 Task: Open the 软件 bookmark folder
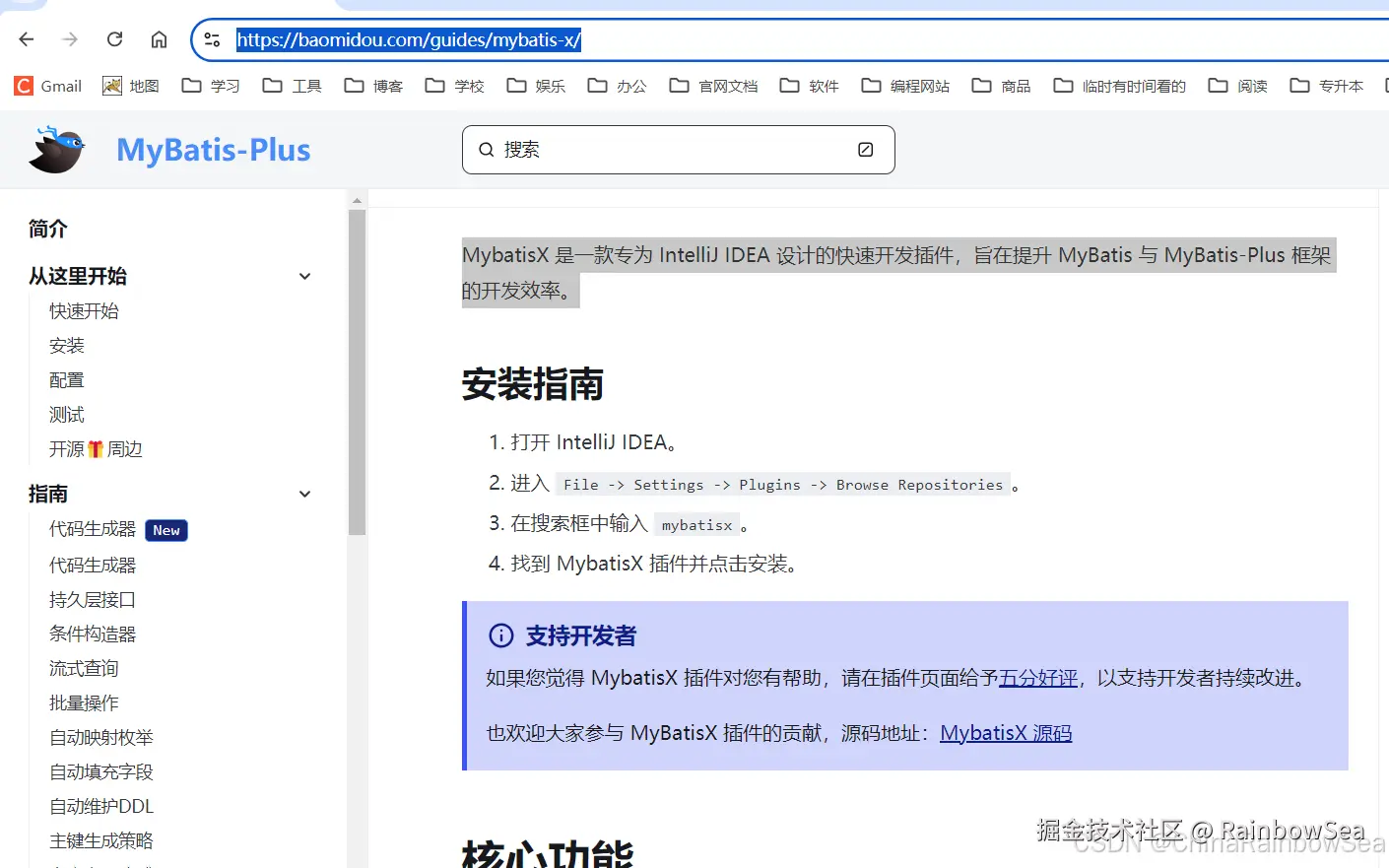(810, 86)
